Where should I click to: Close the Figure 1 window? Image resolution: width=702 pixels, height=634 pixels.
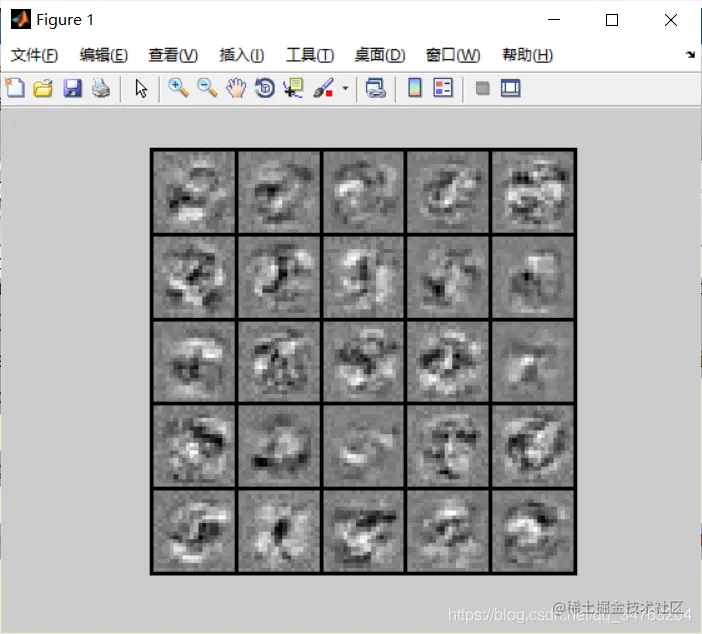671,20
